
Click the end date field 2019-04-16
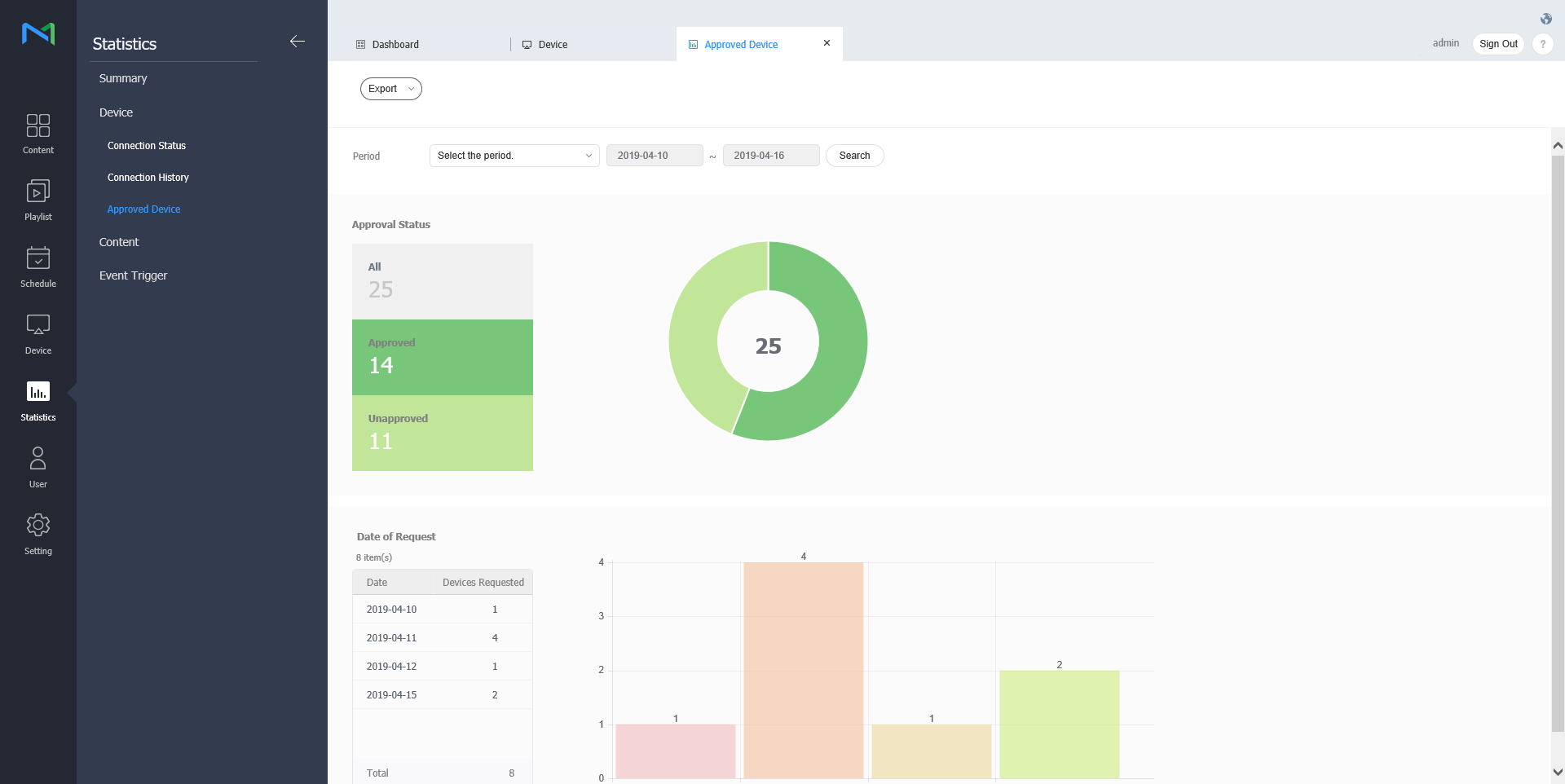click(771, 156)
